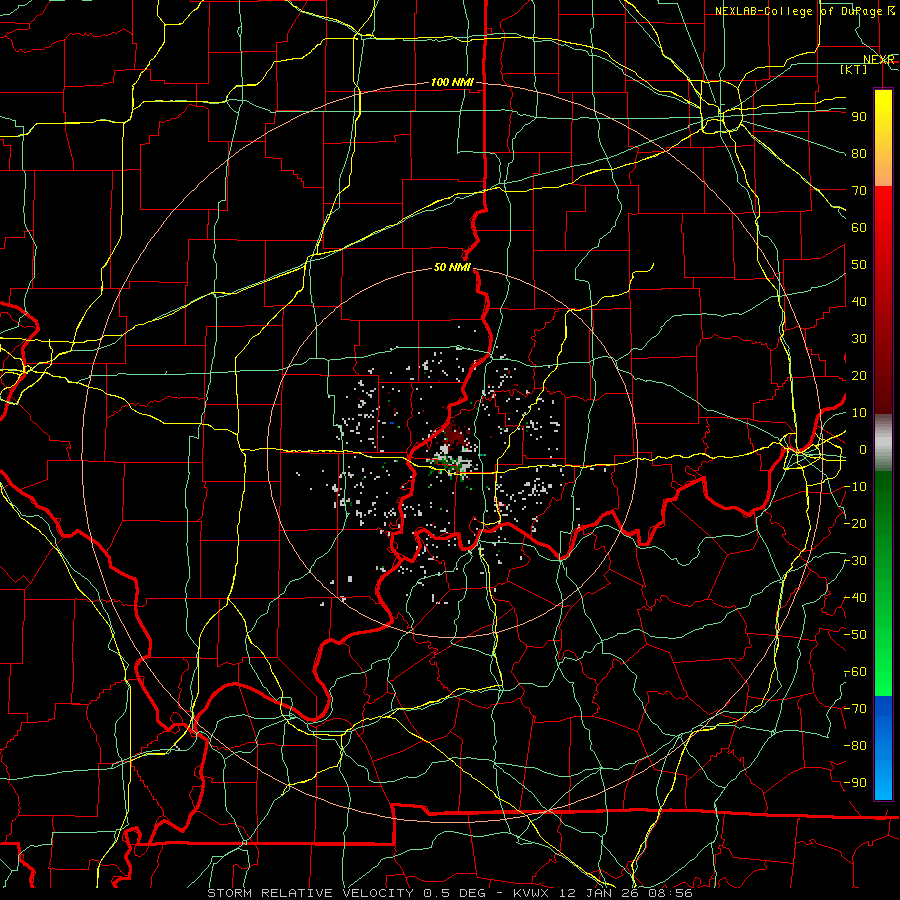Viewport: 900px width, 900px height.
Task: Click the positive 10 scale label
Action: (859, 413)
